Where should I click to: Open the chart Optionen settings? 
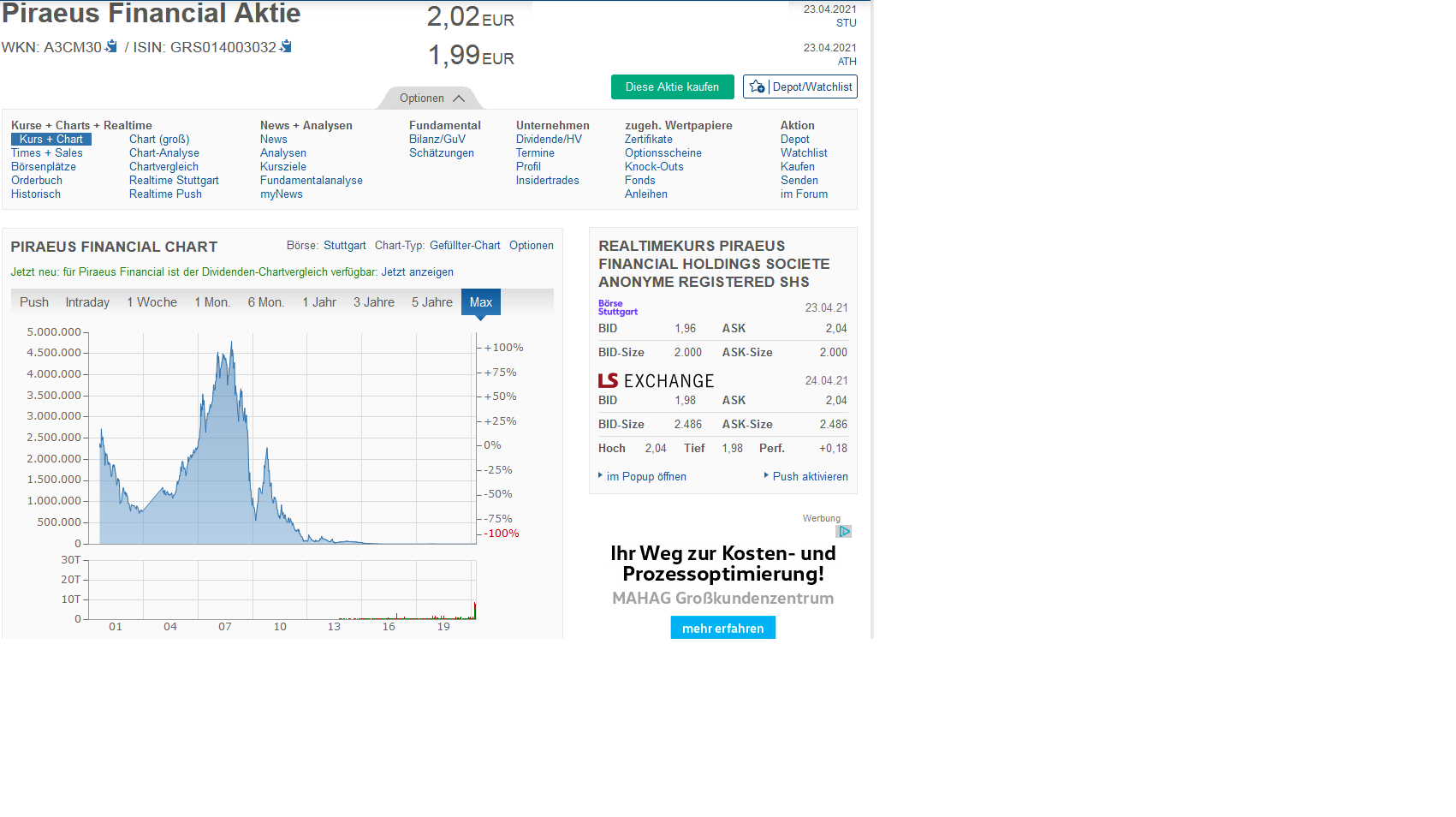coord(532,246)
